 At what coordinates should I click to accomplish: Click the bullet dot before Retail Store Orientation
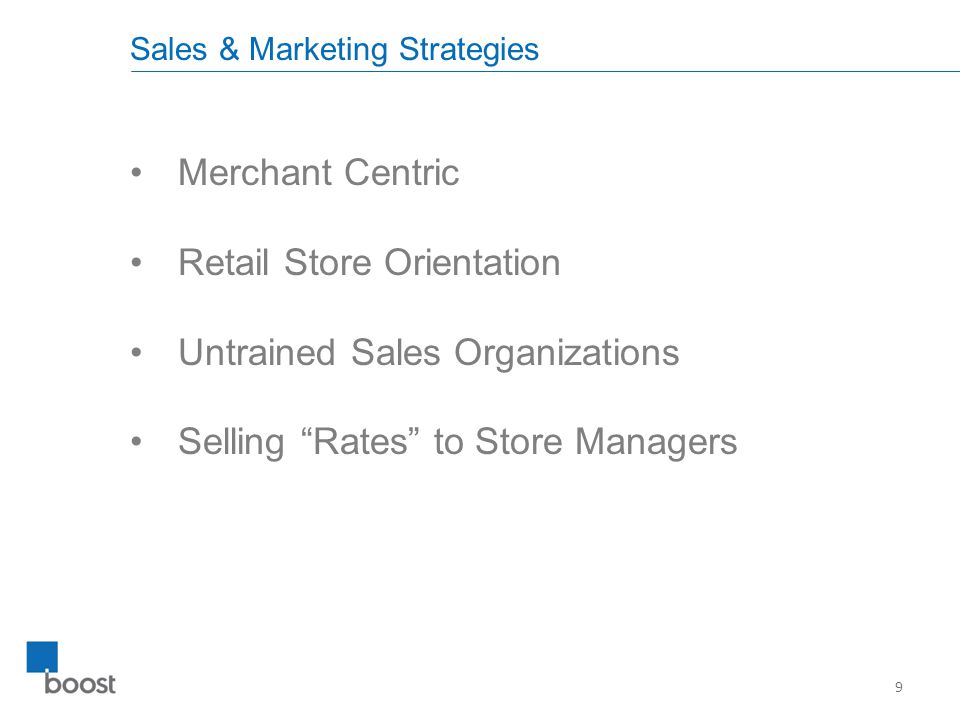[136, 263]
